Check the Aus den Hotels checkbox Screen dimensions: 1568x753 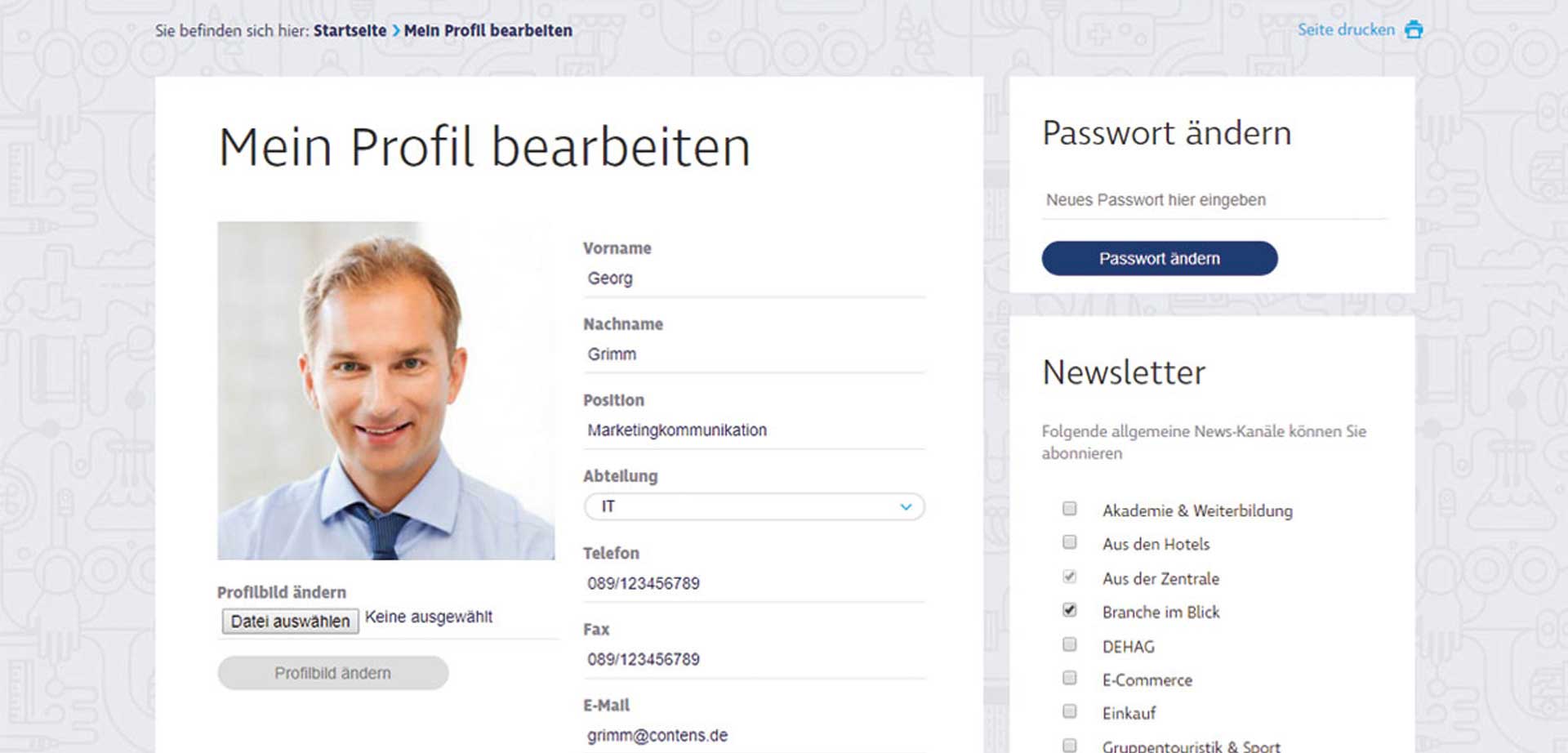click(x=1069, y=542)
